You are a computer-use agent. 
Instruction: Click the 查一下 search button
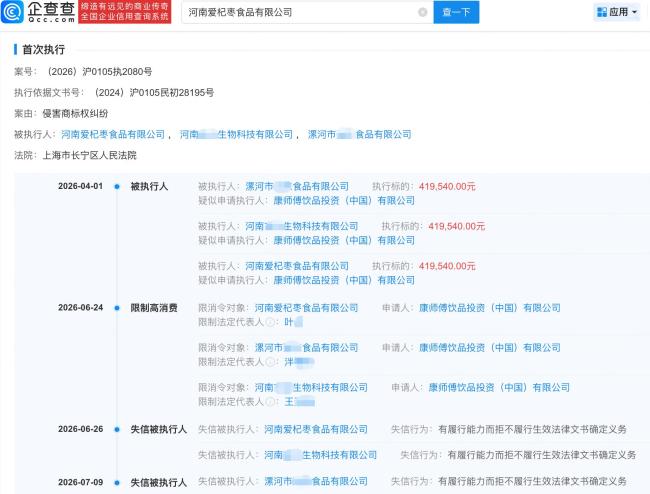coord(456,12)
